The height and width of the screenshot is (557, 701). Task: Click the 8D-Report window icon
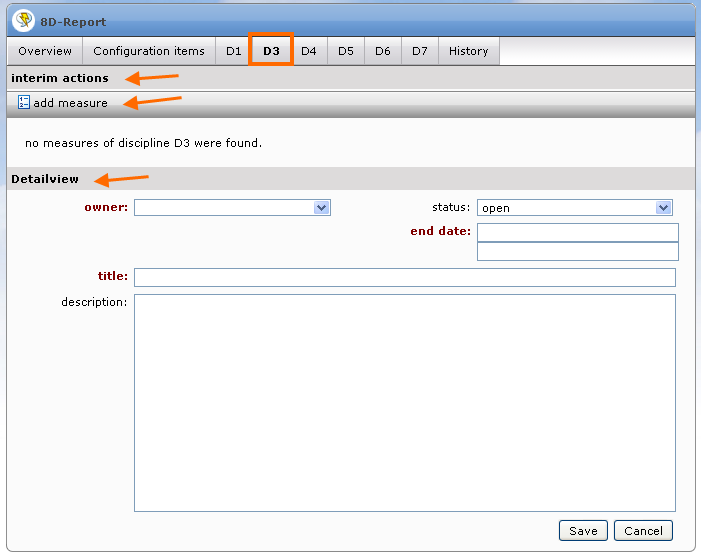point(23,21)
